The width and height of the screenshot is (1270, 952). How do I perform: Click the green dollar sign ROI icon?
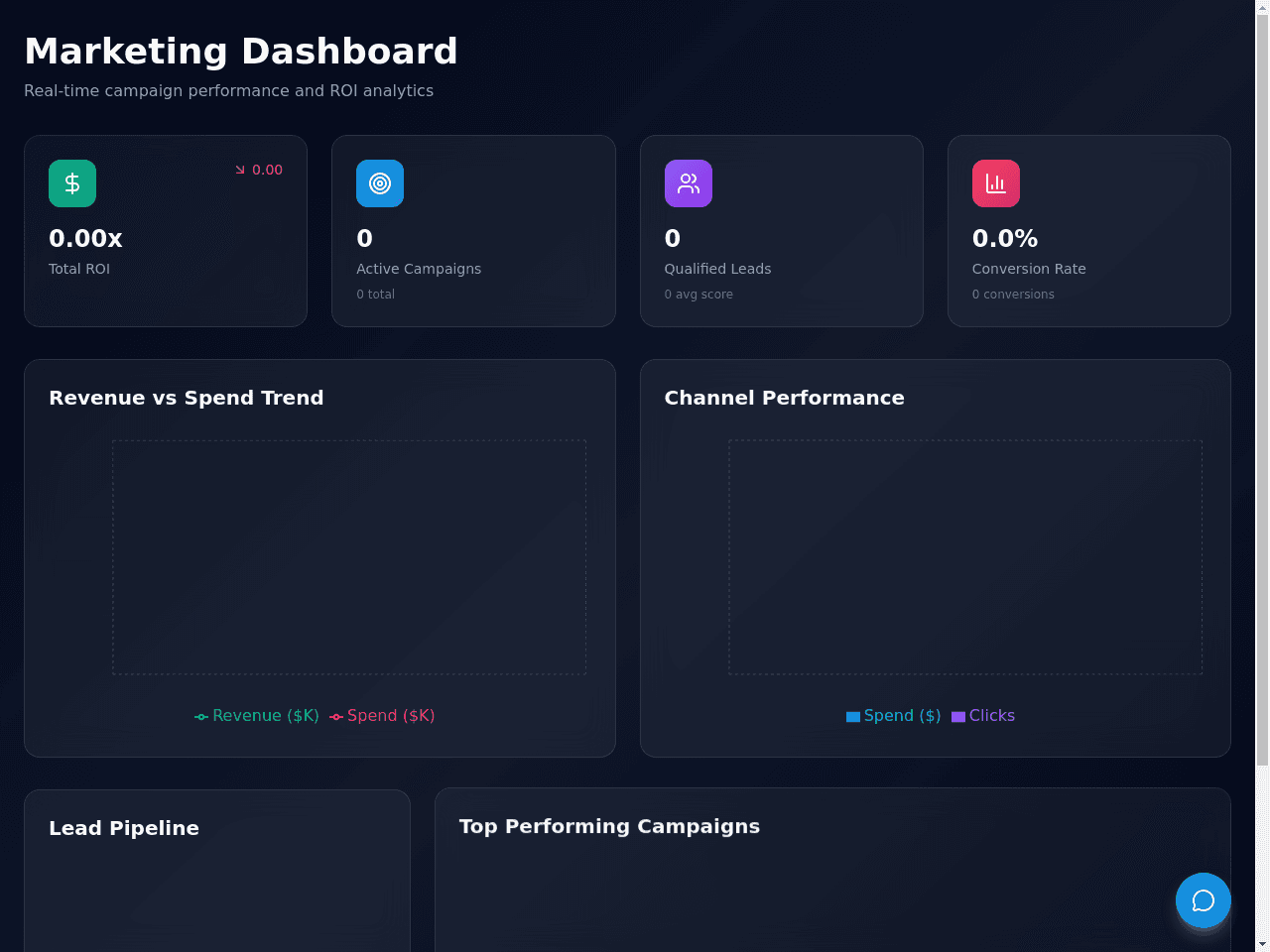pyautogui.click(x=72, y=183)
